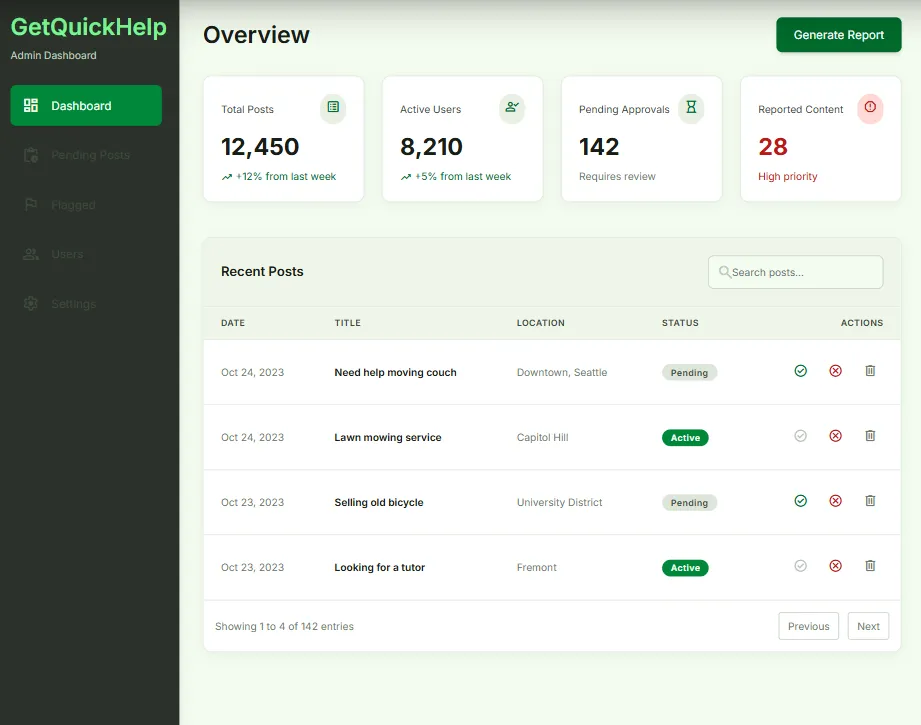Click the LOCATION column header
The image size is (921, 725).
[x=540, y=323]
